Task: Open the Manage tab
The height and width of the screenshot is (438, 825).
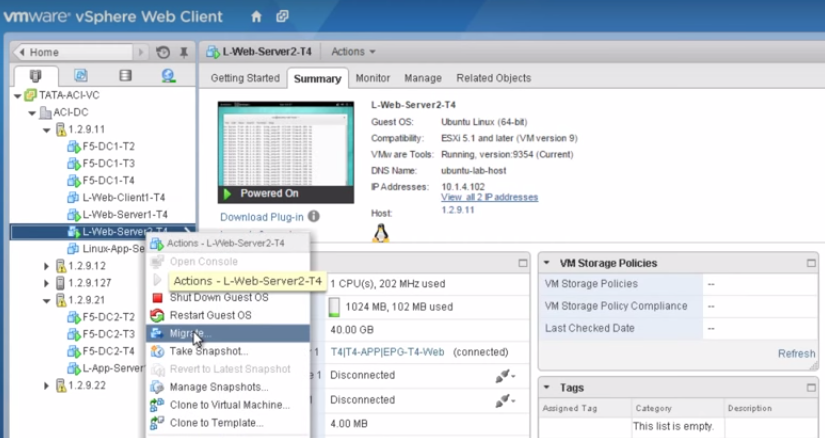Action: (423, 78)
